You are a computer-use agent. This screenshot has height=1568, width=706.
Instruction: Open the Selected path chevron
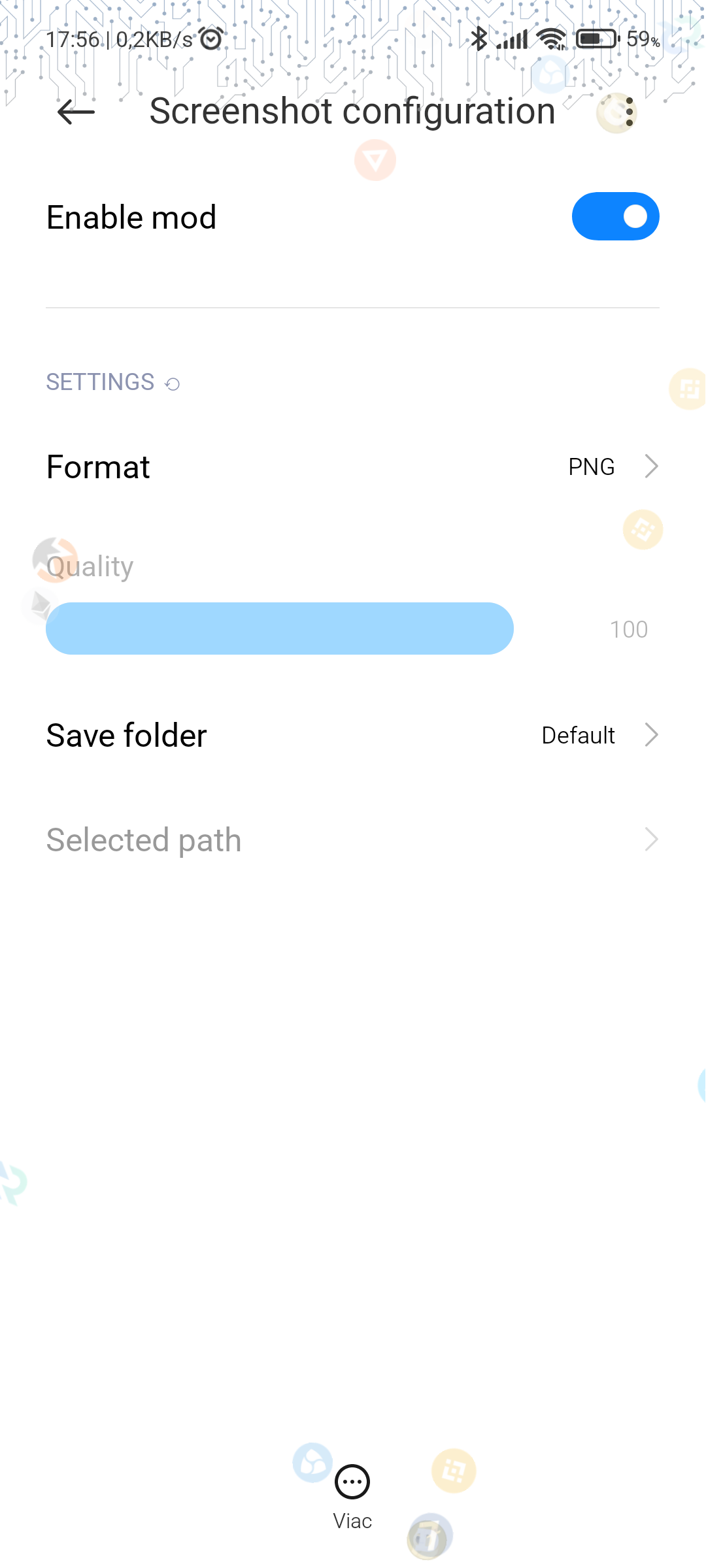(651, 840)
